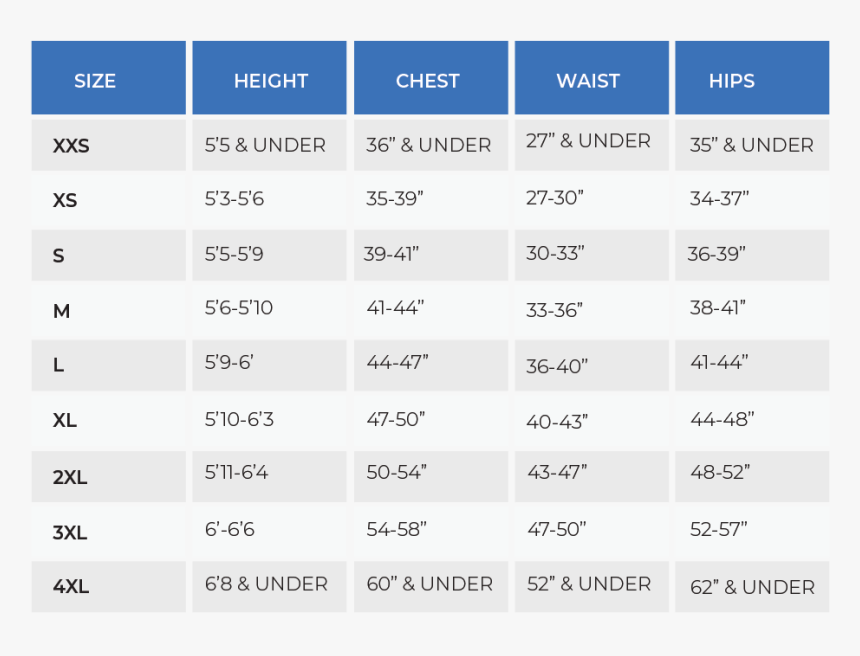860x656 pixels.
Task: Click the 5'5-5'9 height cell
Action: tap(234, 255)
